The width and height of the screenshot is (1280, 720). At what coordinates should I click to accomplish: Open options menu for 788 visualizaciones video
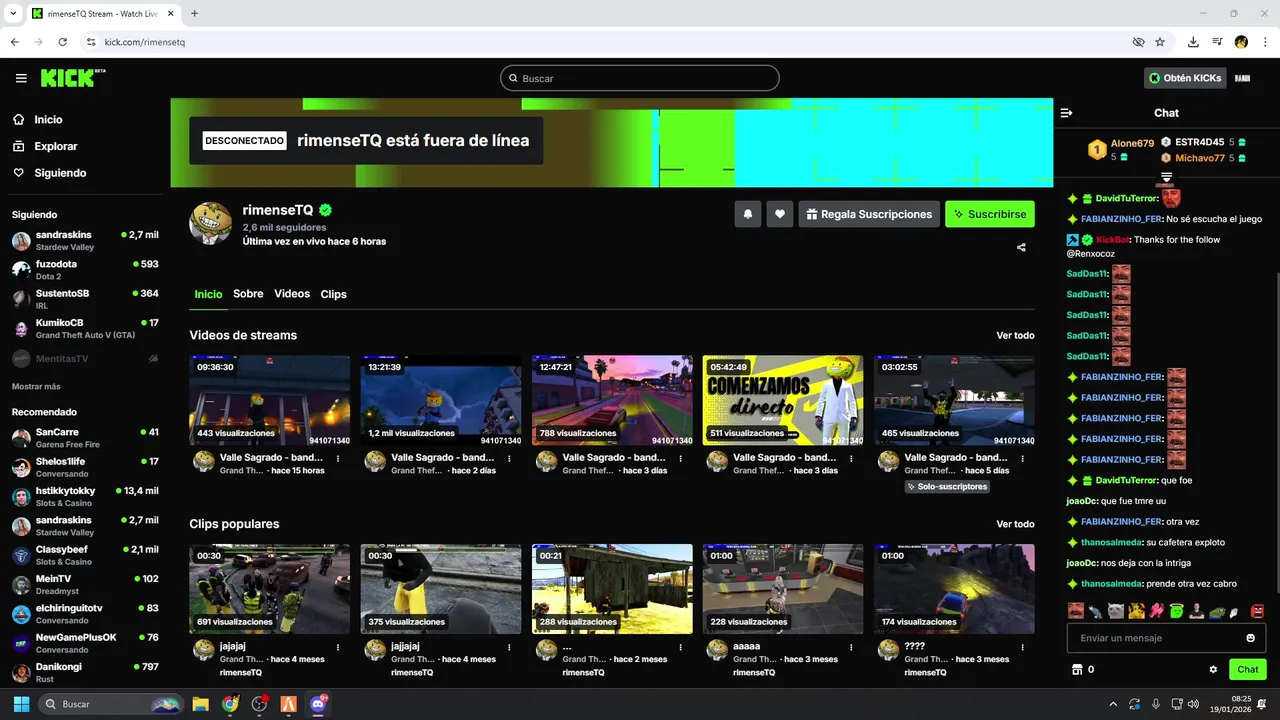(680, 458)
